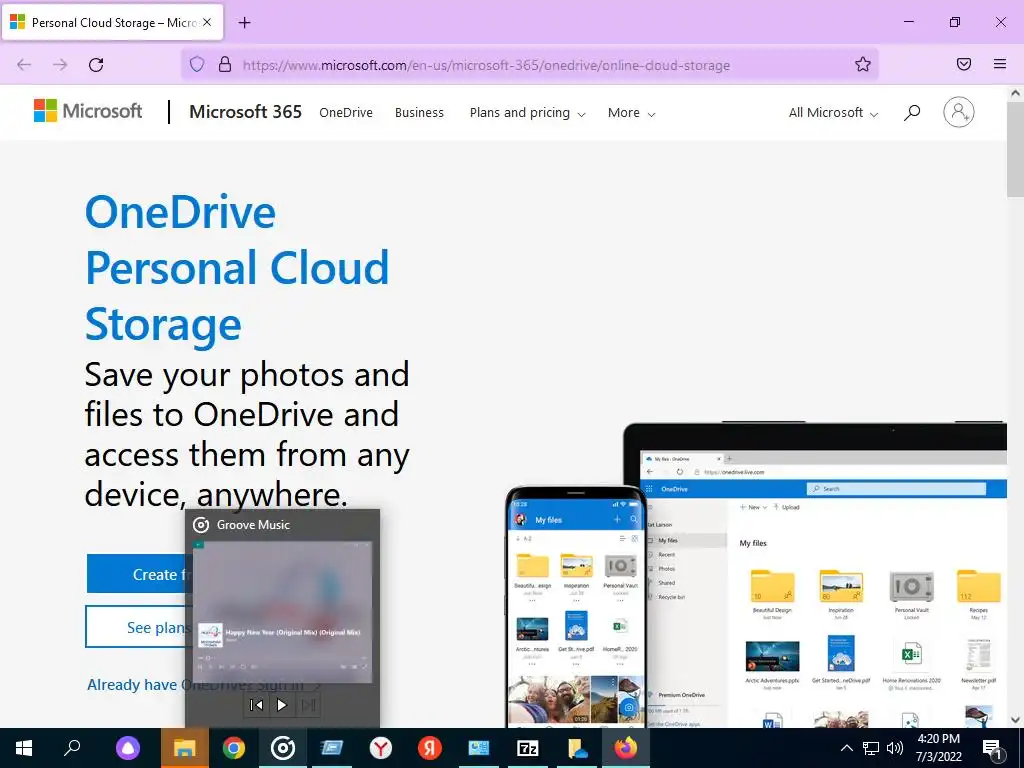Click the Microsoft logo
Image resolution: width=1024 pixels, height=768 pixels.
[88, 111]
